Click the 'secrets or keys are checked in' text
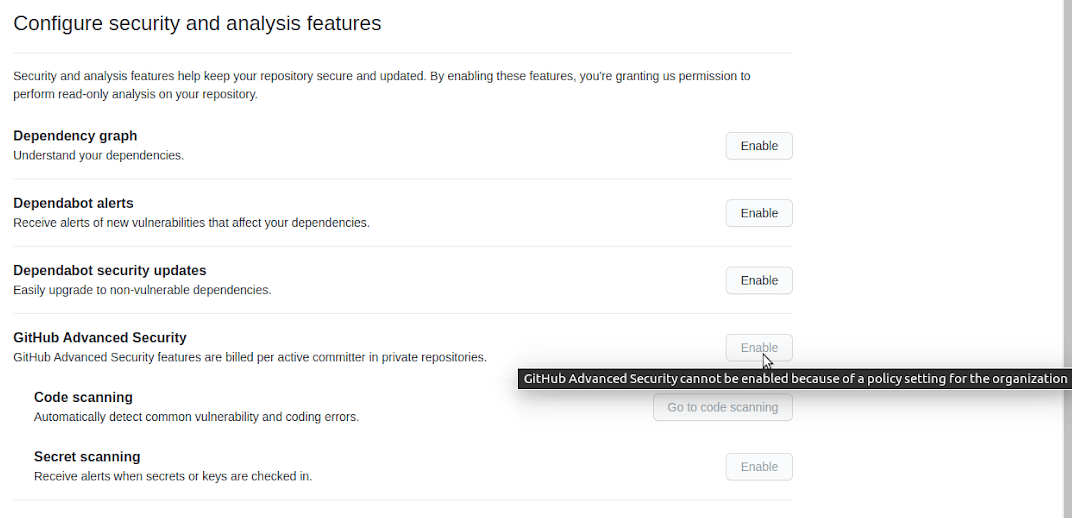This screenshot has height=518, width=1072. pos(173,476)
